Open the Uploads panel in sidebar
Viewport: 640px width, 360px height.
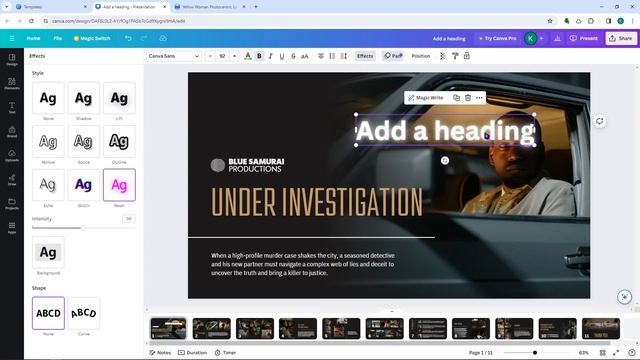tap(12, 156)
